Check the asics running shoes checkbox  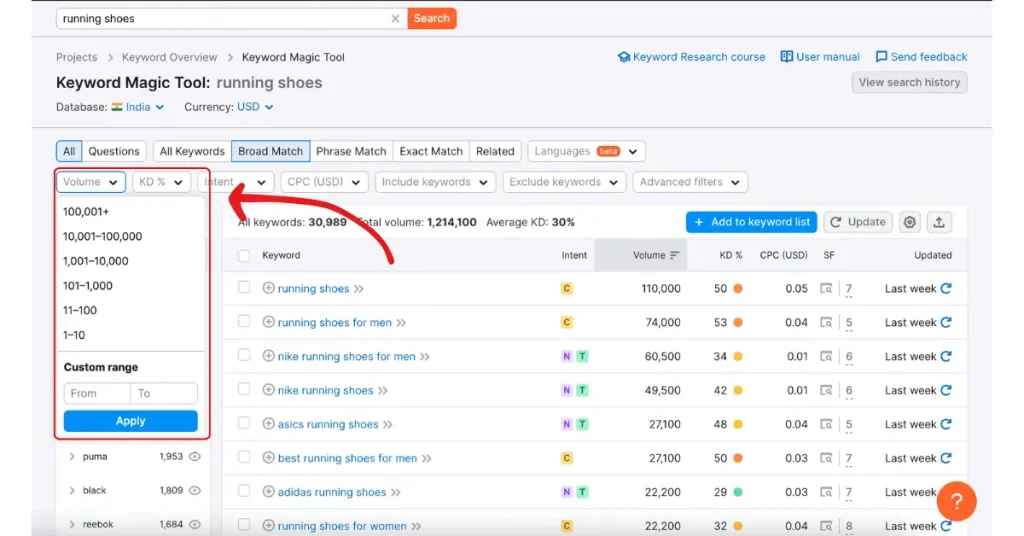(x=244, y=423)
